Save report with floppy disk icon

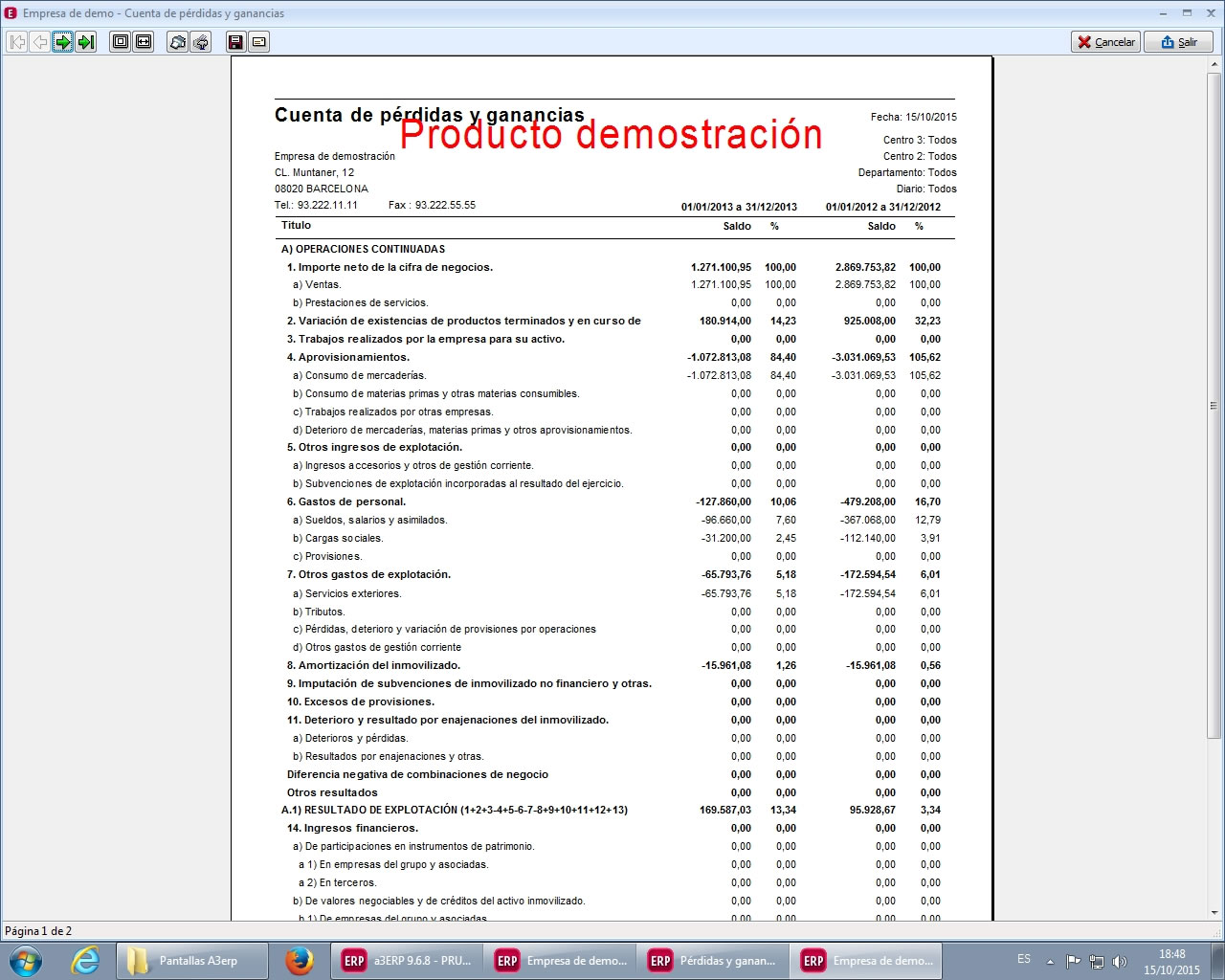coord(235,42)
